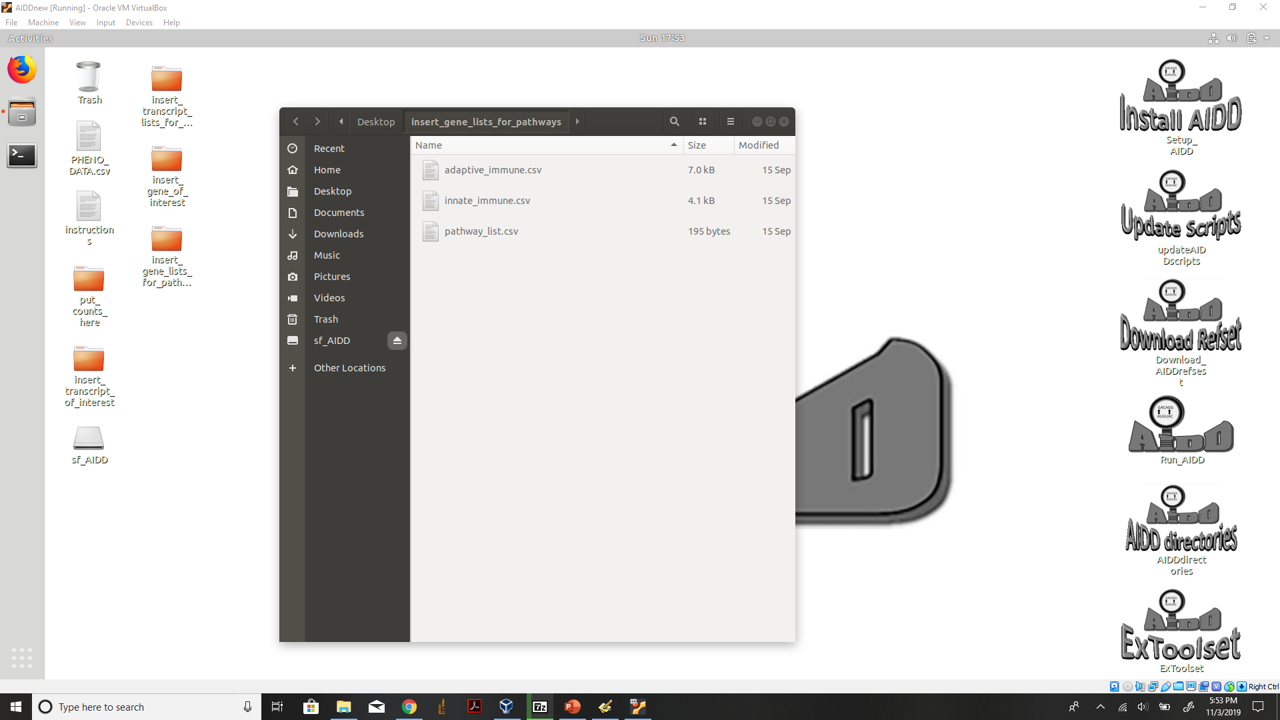Open the clock showing Sun 17:53
This screenshot has height=720, width=1280.
662,38
